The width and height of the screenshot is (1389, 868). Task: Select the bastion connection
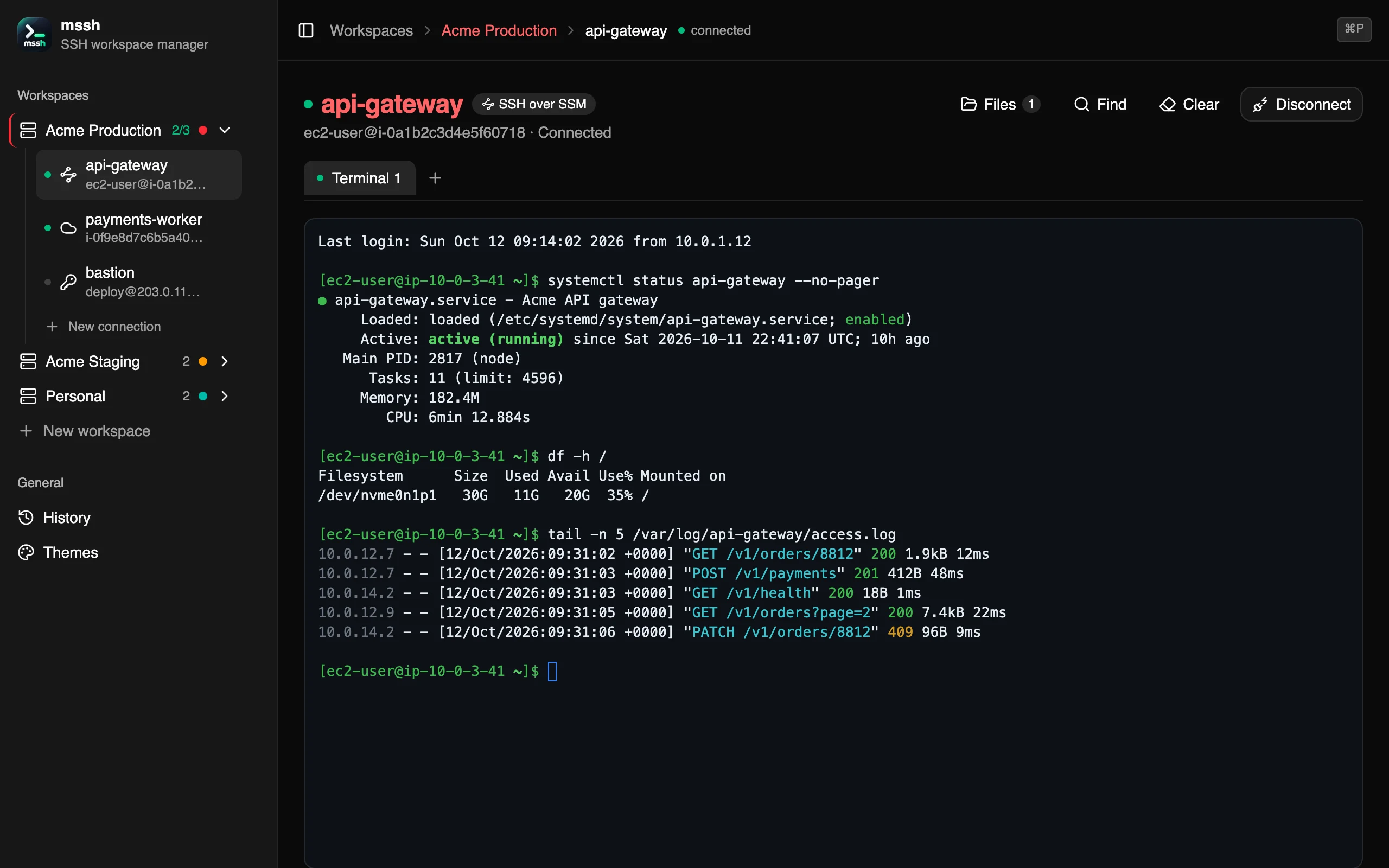138,282
